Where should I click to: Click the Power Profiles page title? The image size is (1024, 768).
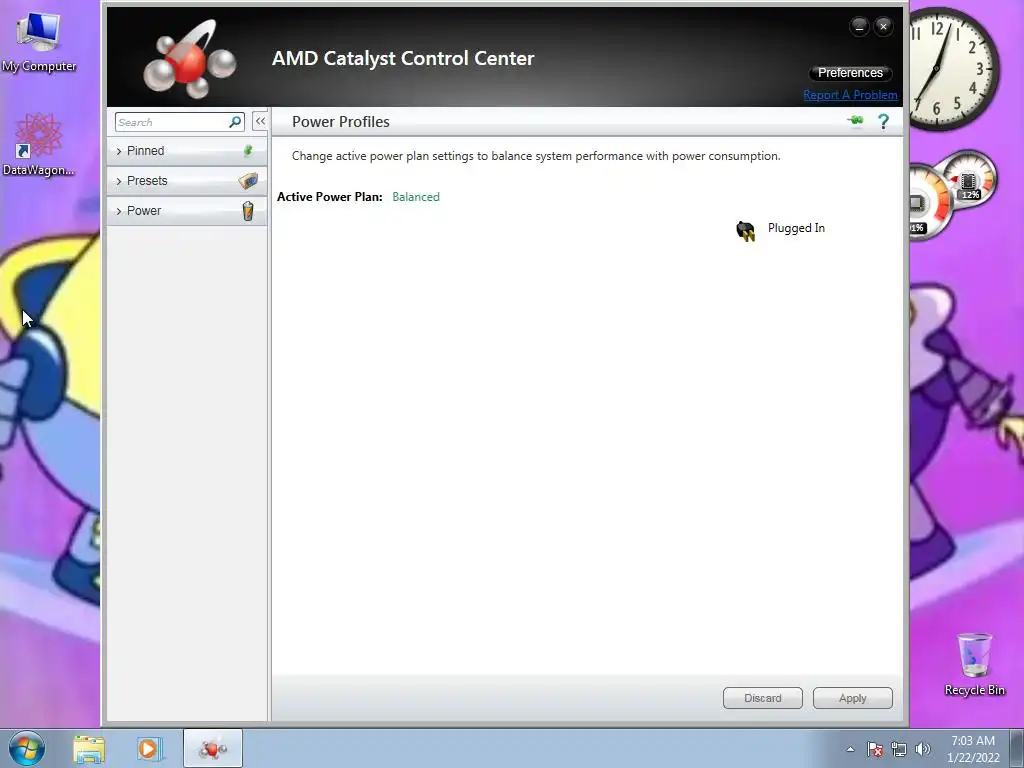click(340, 121)
